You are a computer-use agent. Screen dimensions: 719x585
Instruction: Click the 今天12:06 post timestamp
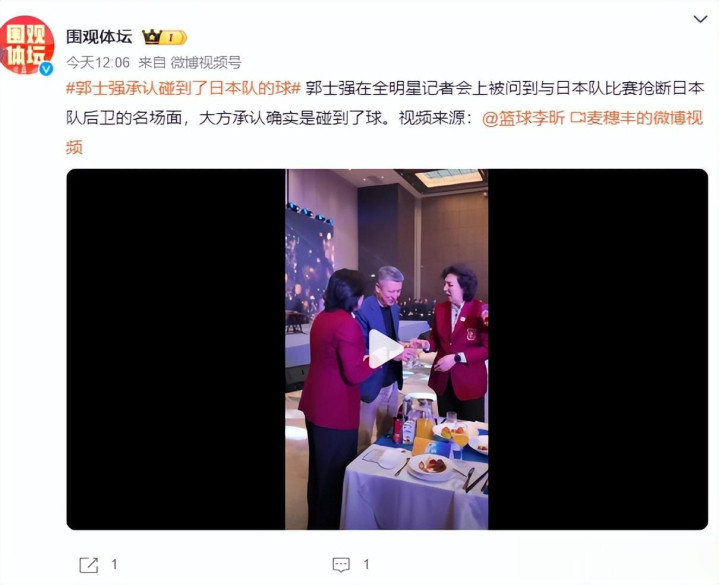click(x=98, y=62)
